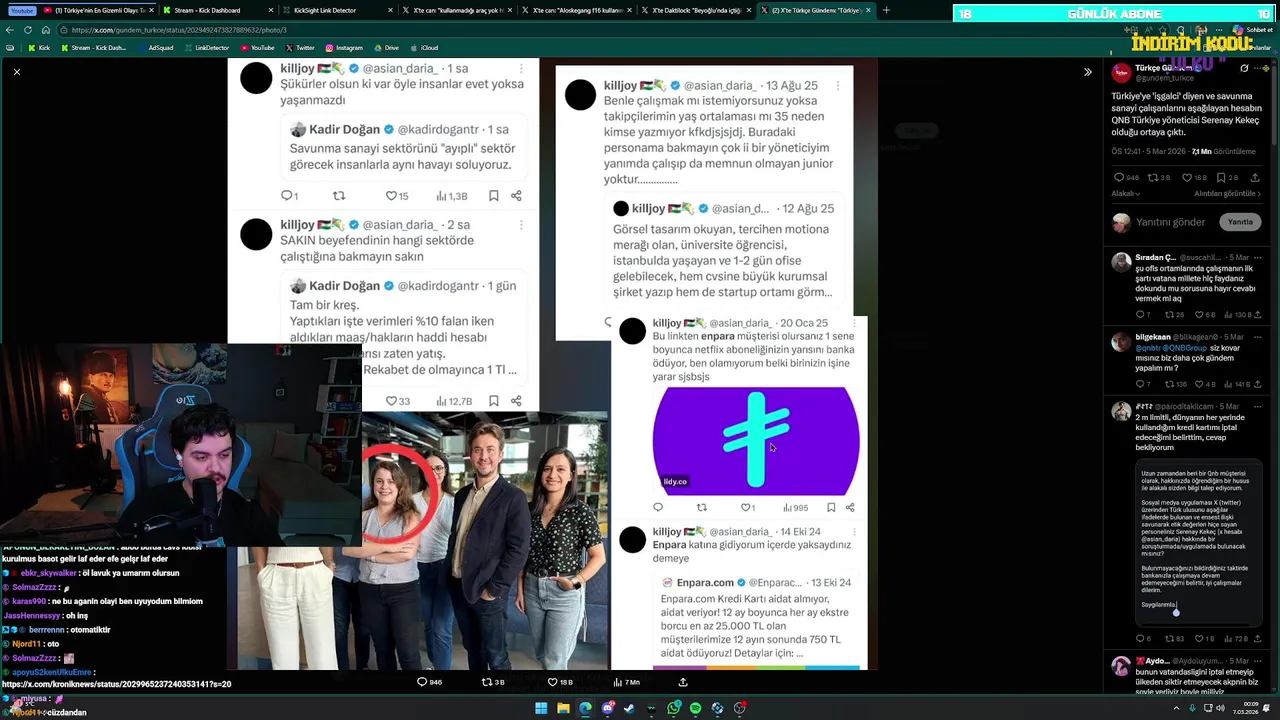Open the Drive bookmark
Image resolution: width=1280 pixels, height=720 pixels.
click(386, 48)
